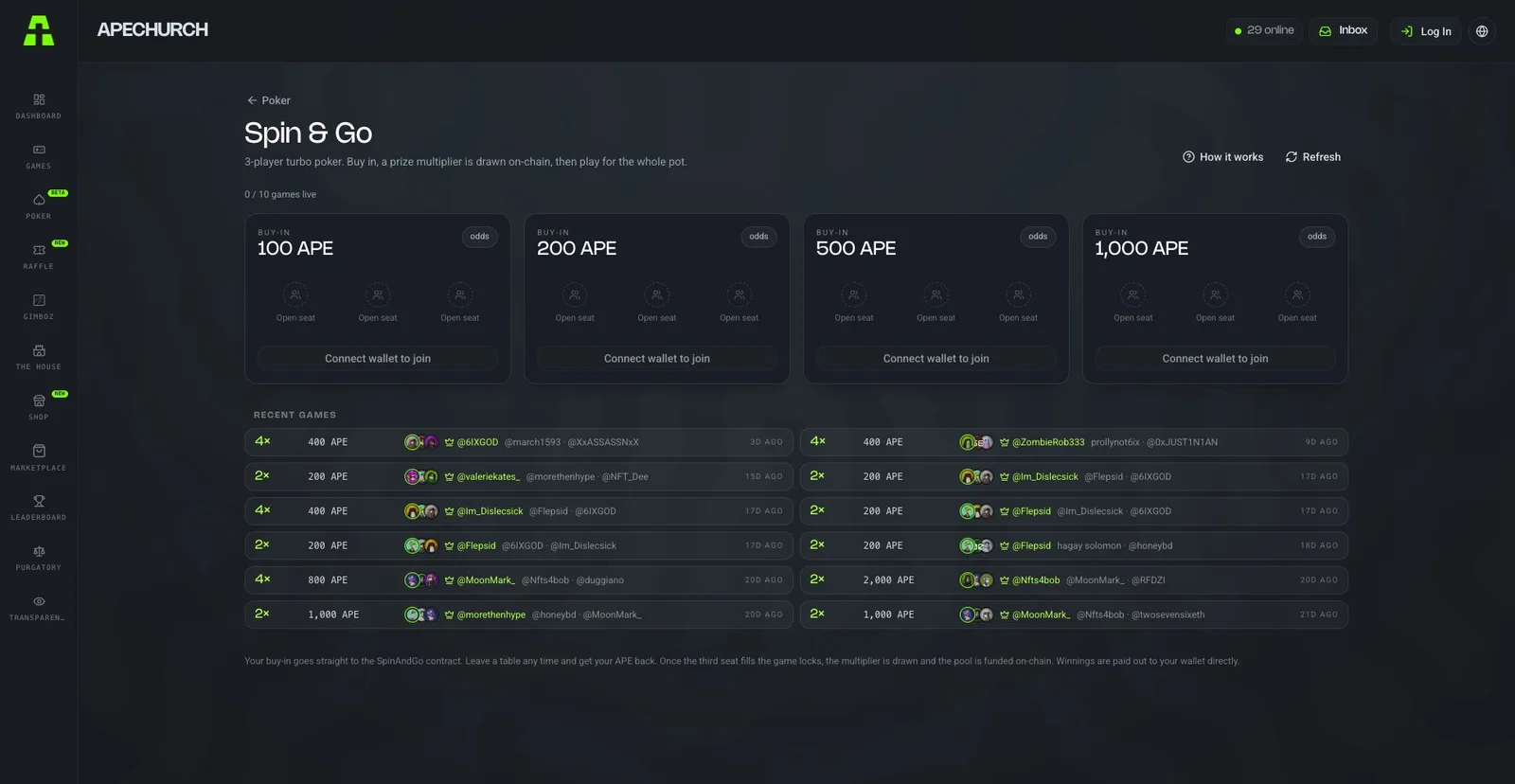Click the RECENT GAMES heading

[294, 415]
